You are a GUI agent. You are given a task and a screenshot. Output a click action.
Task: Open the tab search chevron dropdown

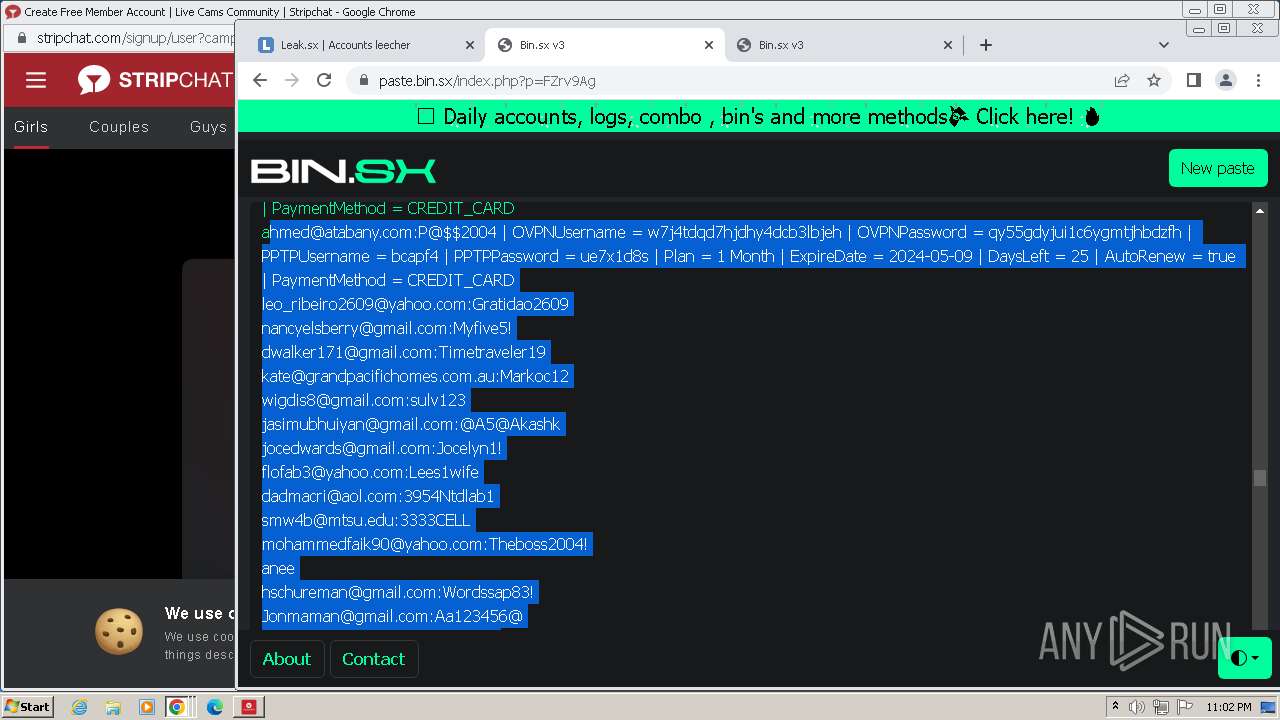[1163, 45]
